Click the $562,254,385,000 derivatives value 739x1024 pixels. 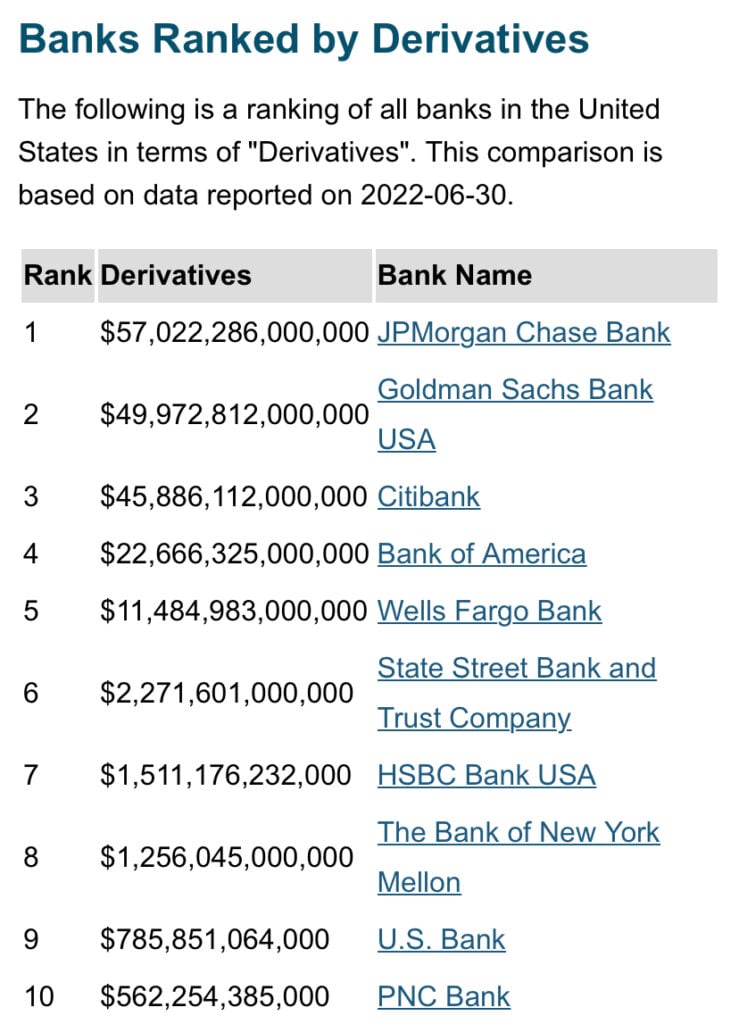point(214,997)
